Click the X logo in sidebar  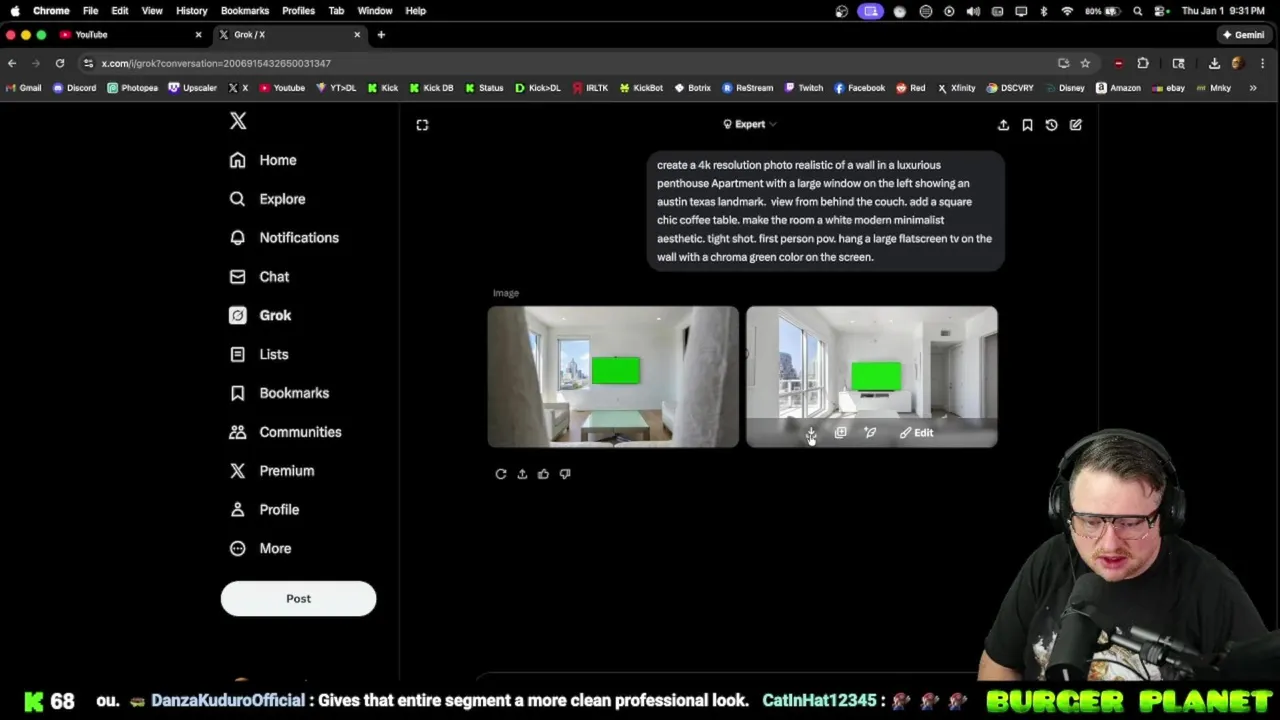pyautogui.click(x=238, y=121)
